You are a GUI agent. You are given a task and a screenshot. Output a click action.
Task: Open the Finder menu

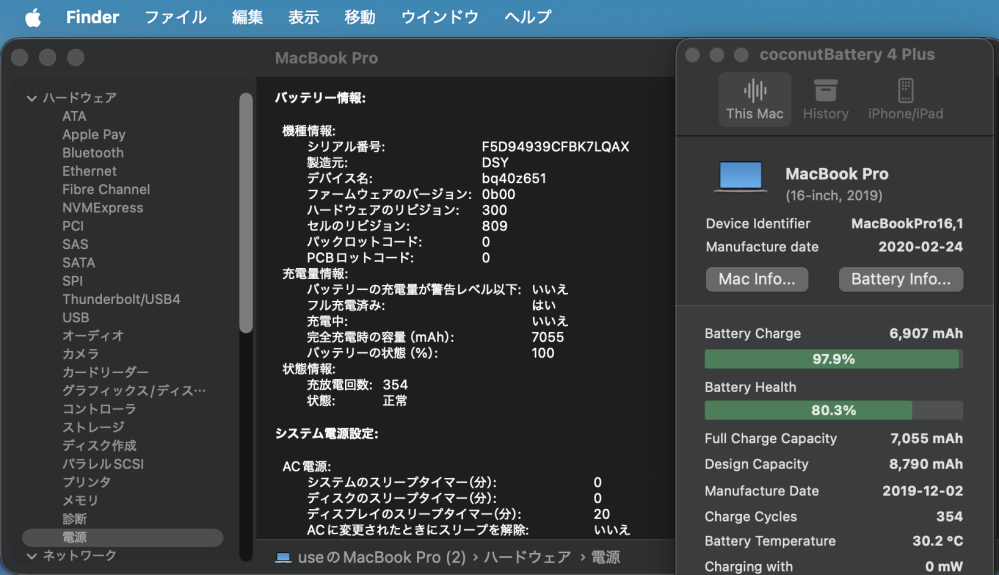[x=92, y=17]
